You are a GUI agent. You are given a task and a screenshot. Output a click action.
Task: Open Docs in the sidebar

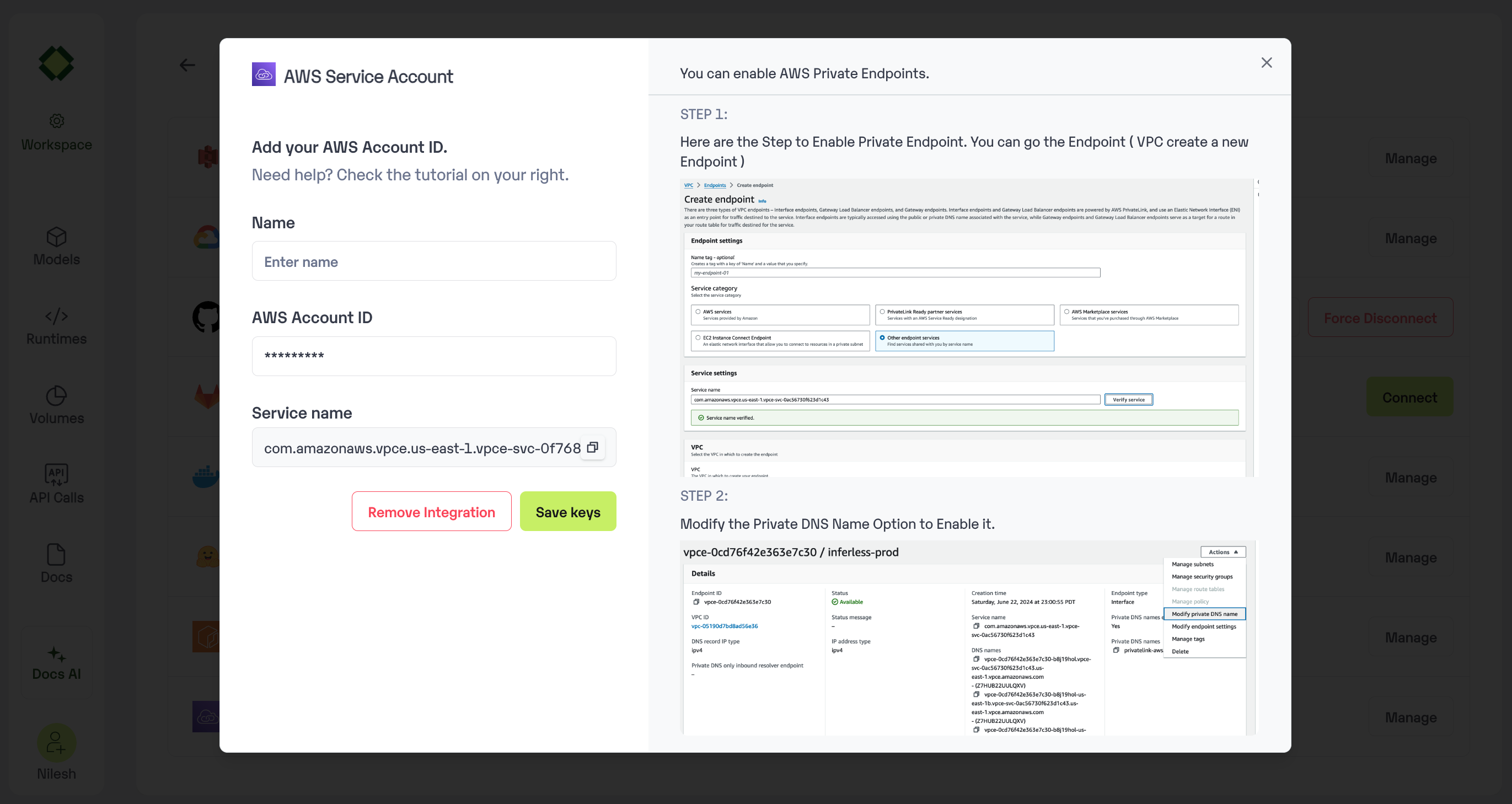56,564
